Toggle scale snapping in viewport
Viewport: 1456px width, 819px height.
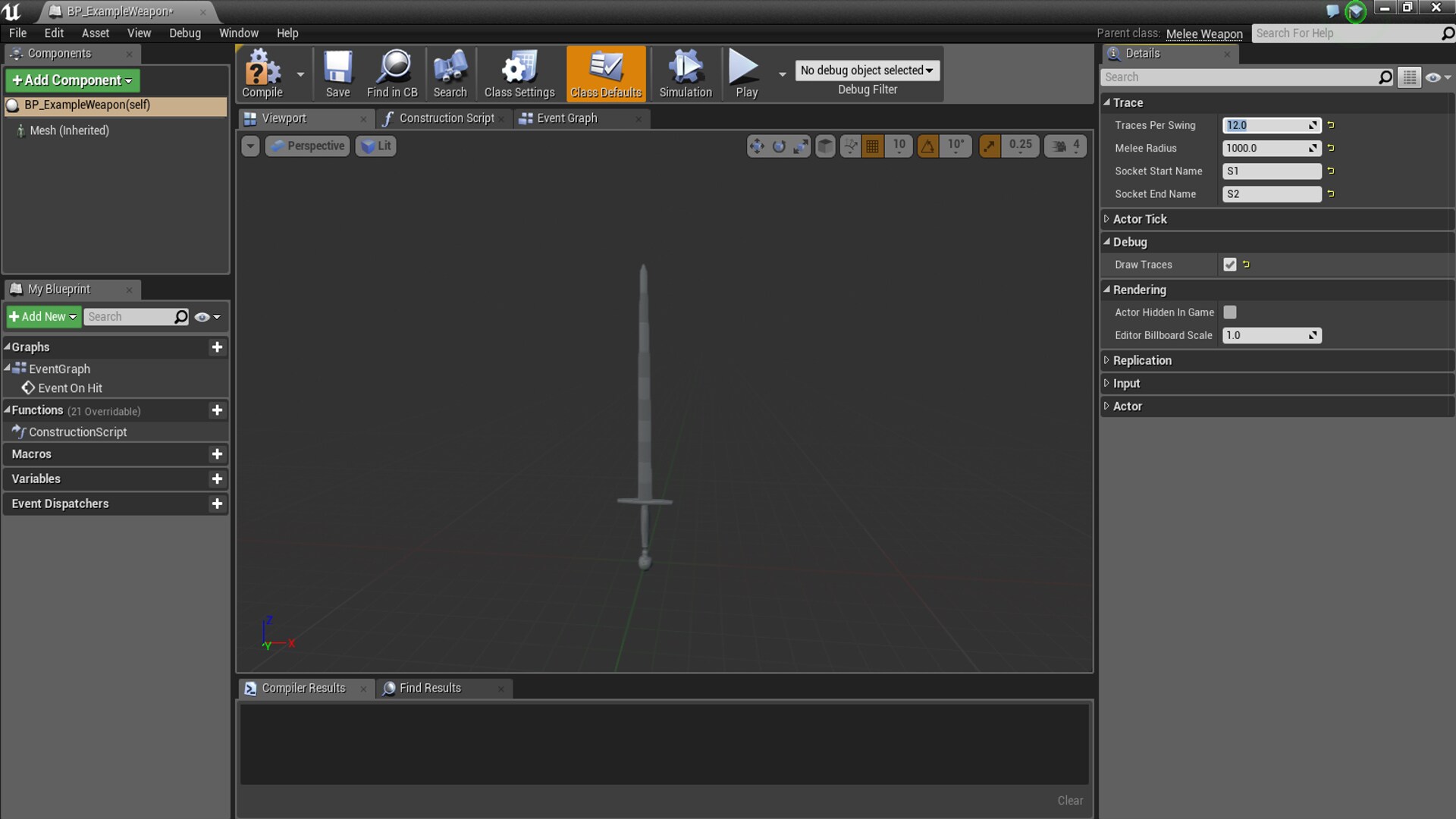pos(990,146)
